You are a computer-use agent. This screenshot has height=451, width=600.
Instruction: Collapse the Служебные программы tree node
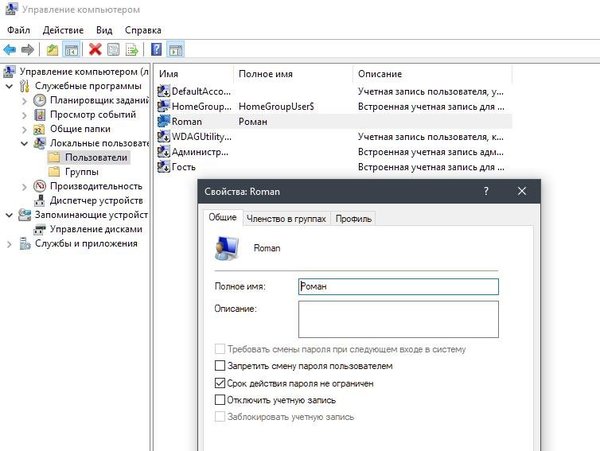tap(9, 86)
